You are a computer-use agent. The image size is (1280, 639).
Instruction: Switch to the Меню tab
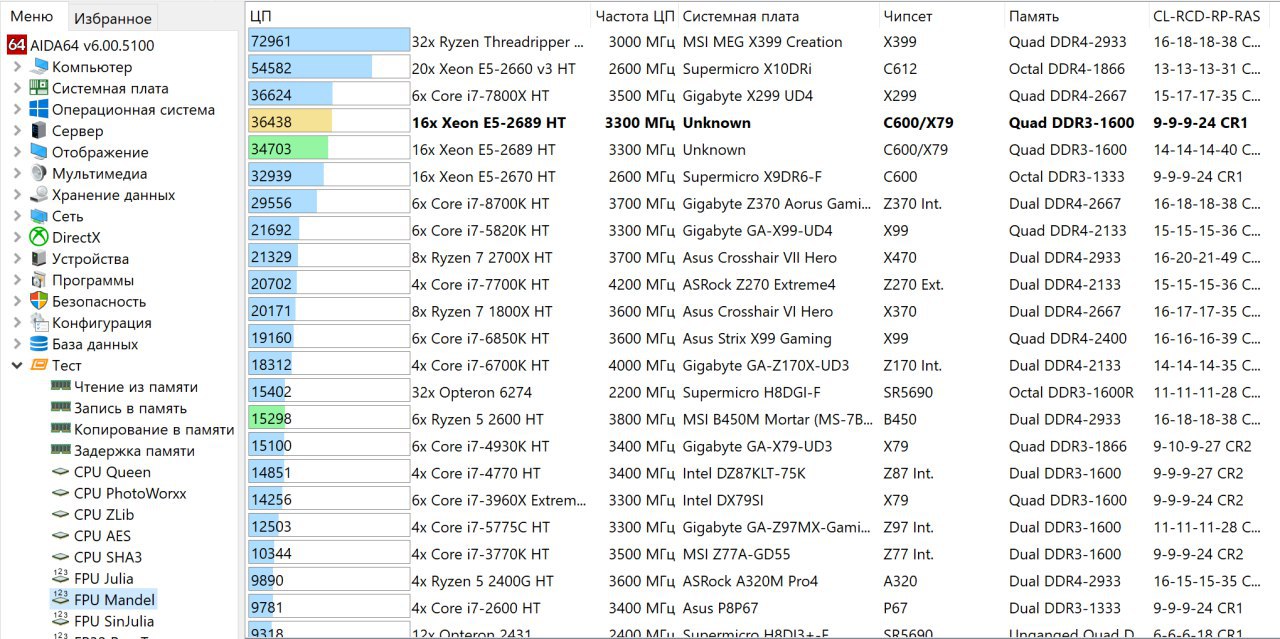click(32, 16)
